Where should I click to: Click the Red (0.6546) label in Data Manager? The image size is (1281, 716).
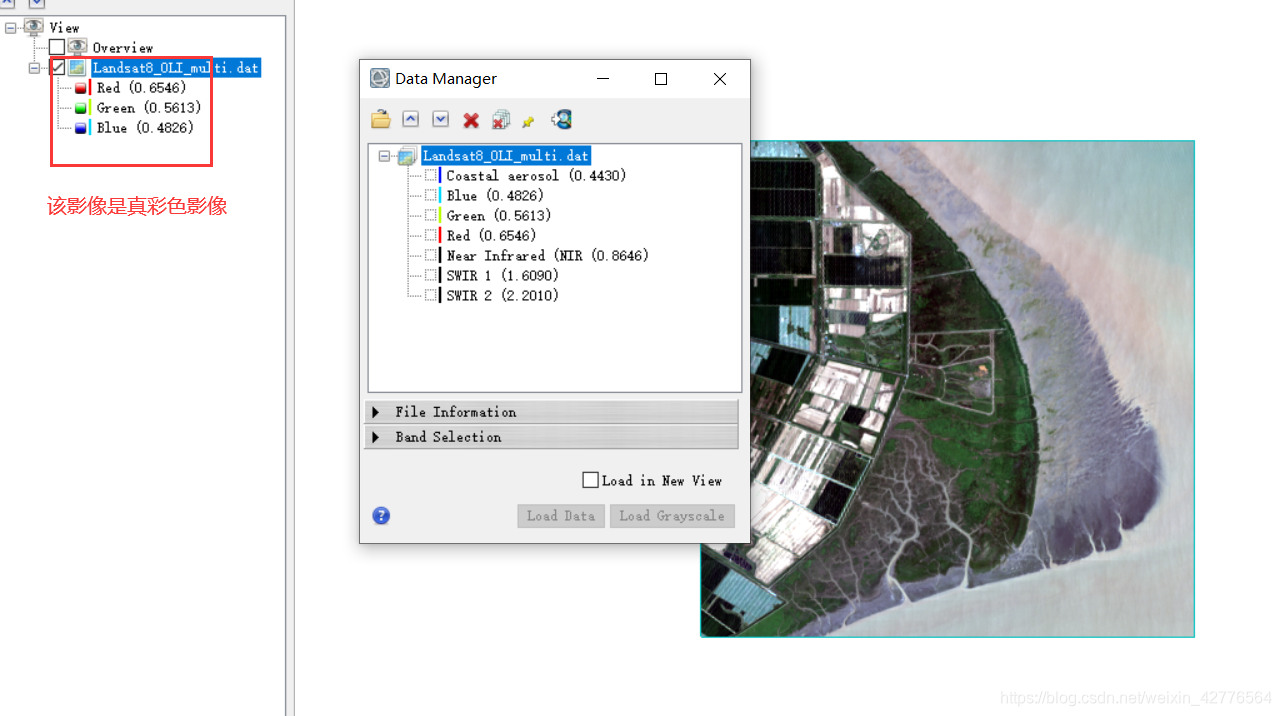point(491,235)
